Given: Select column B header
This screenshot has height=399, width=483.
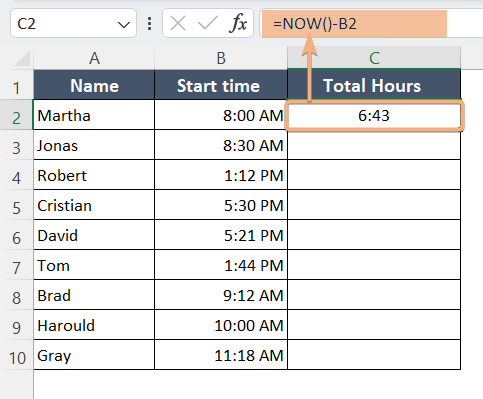Looking at the screenshot, I should 221,58.
